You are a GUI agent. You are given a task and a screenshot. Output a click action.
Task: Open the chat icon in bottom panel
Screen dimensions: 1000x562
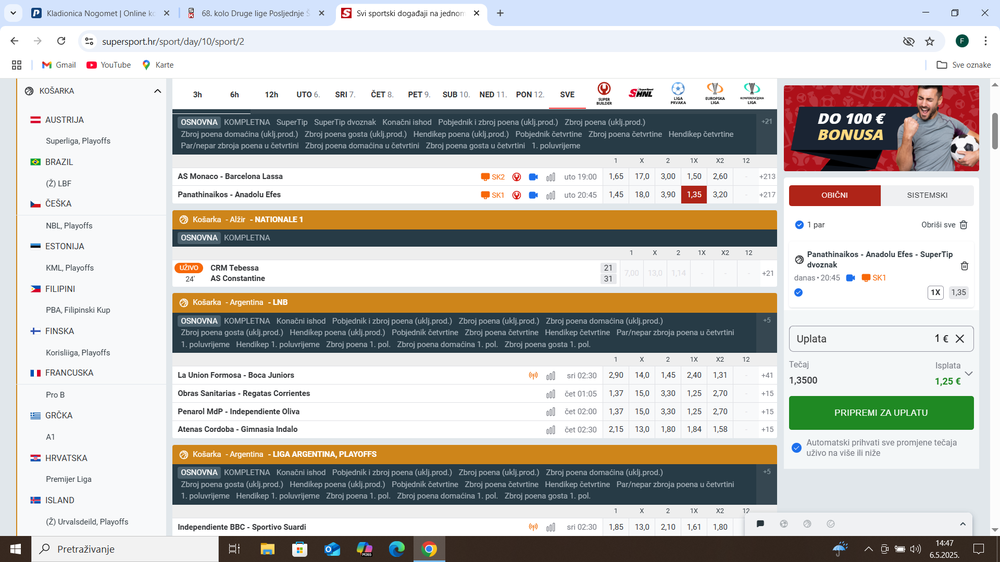coord(760,524)
